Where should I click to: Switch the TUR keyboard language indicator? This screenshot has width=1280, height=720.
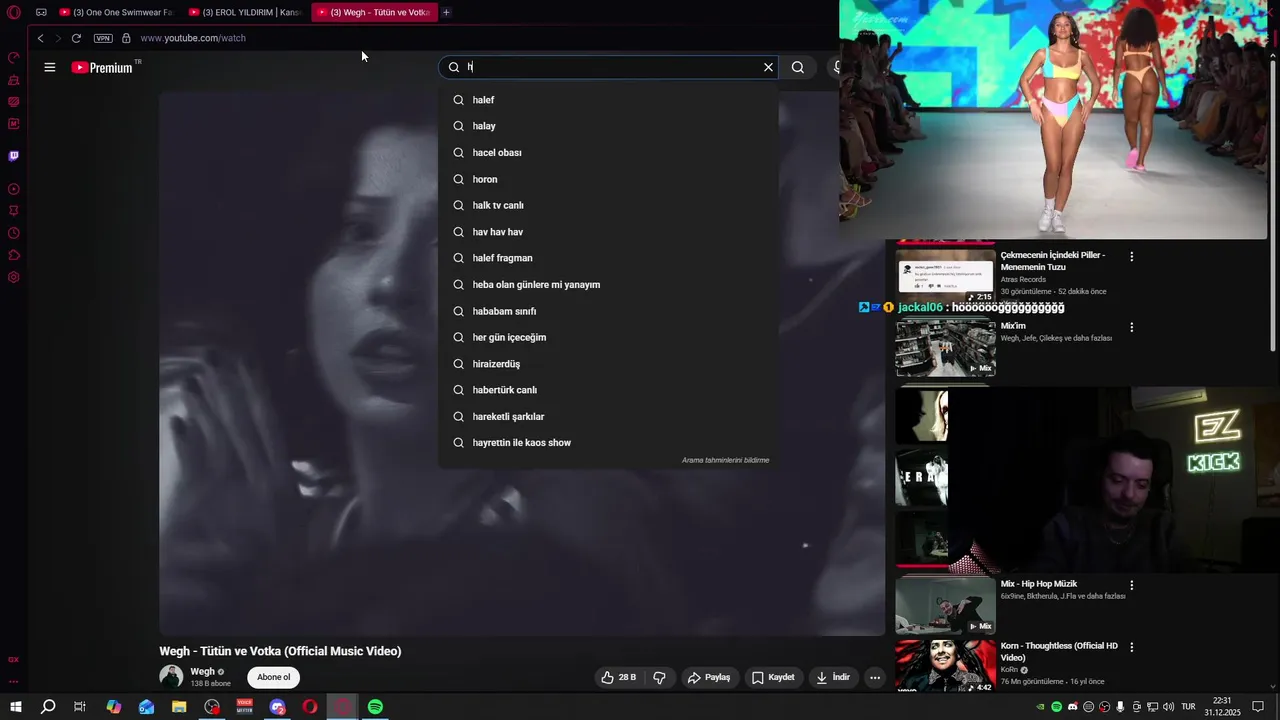pyautogui.click(x=1189, y=707)
